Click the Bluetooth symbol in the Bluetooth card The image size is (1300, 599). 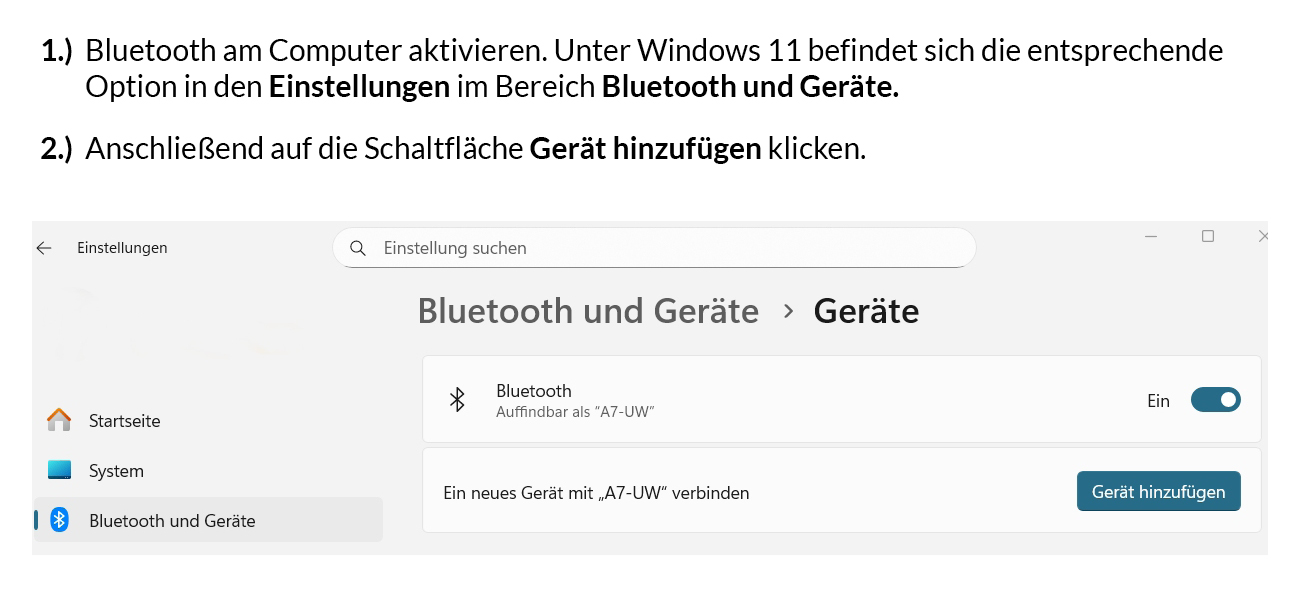coord(457,400)
